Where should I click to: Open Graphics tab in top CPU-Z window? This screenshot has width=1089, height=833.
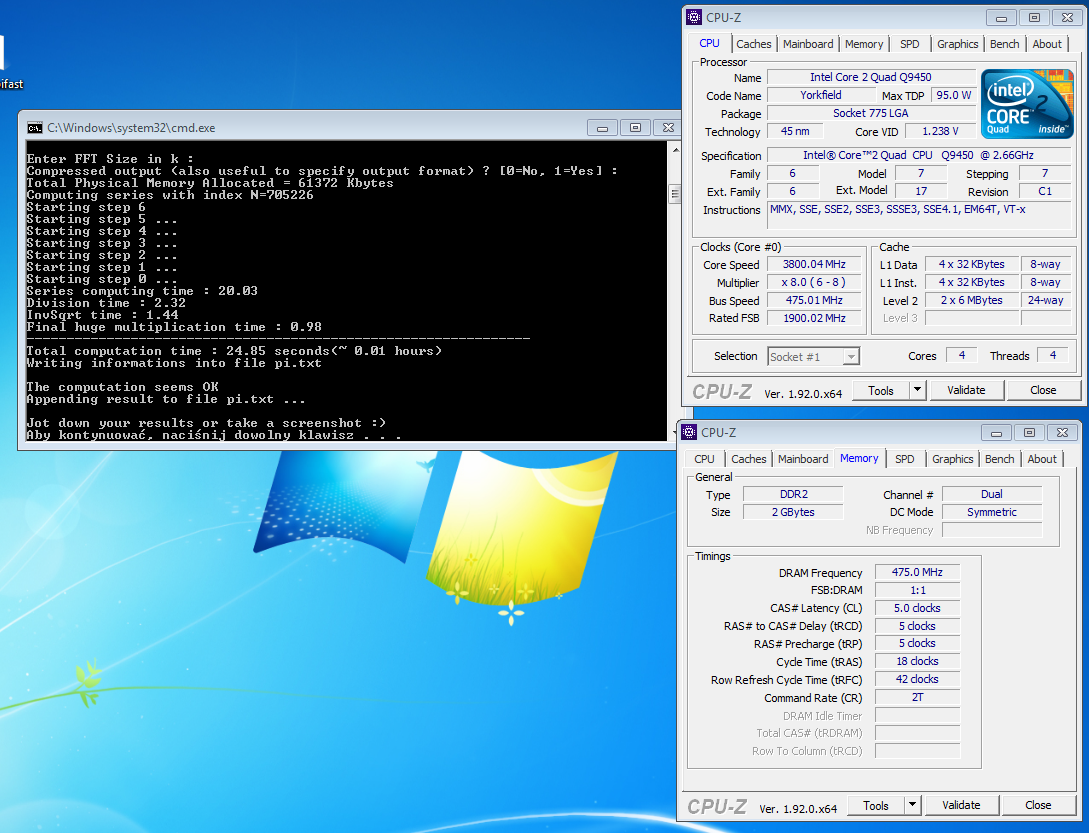point(957,44)
